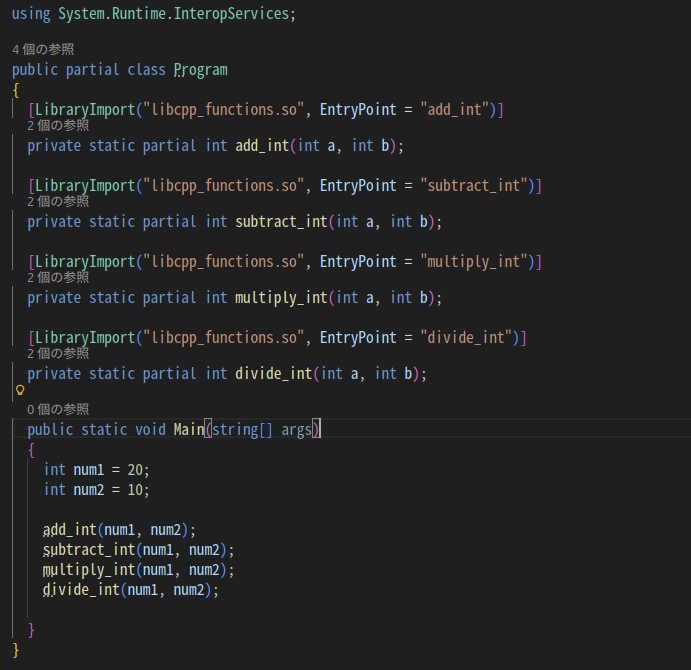Click the Main method name

189,429
